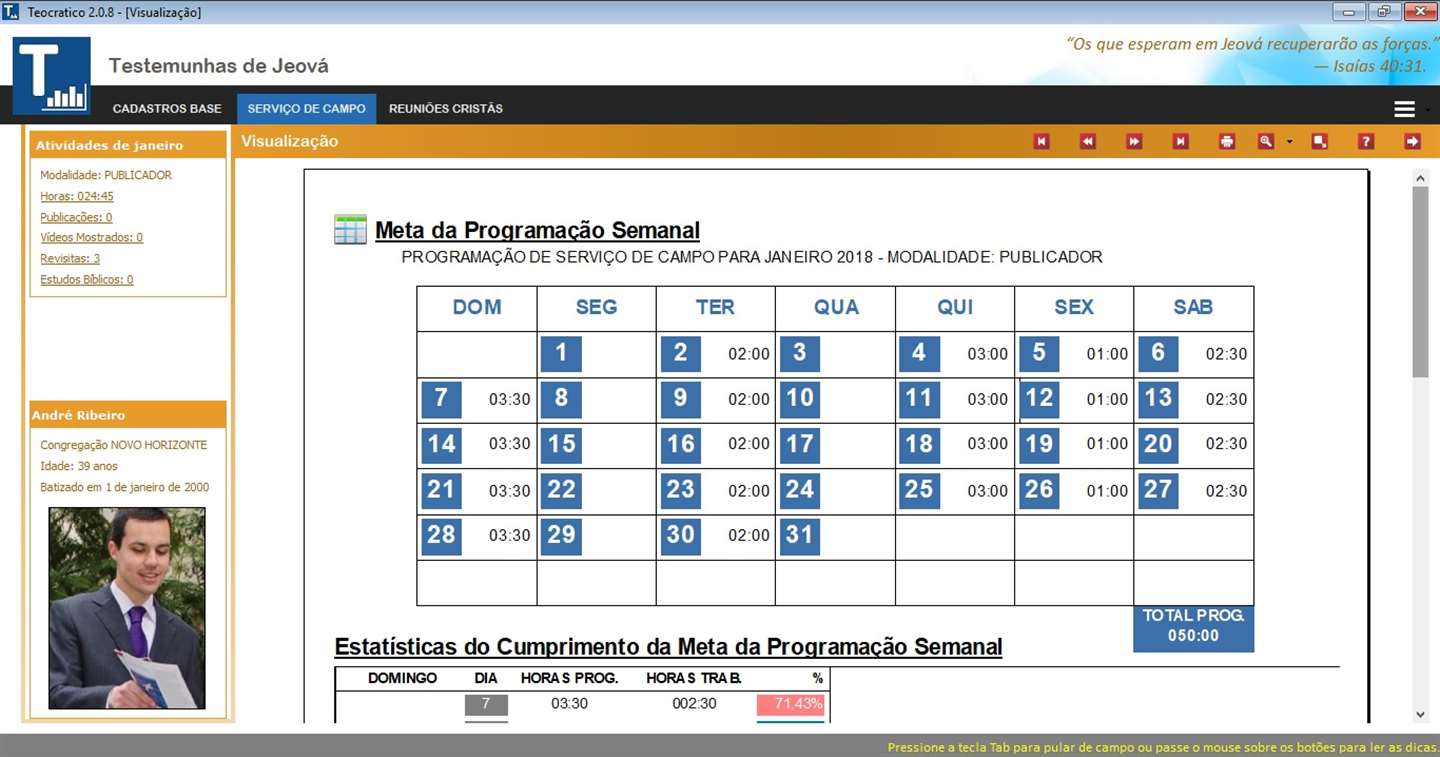Image resolution: width=1440 pixels, height=757 pixels.
Task: Click the 03:30 hours beside day 14
Action: [510, 444]
